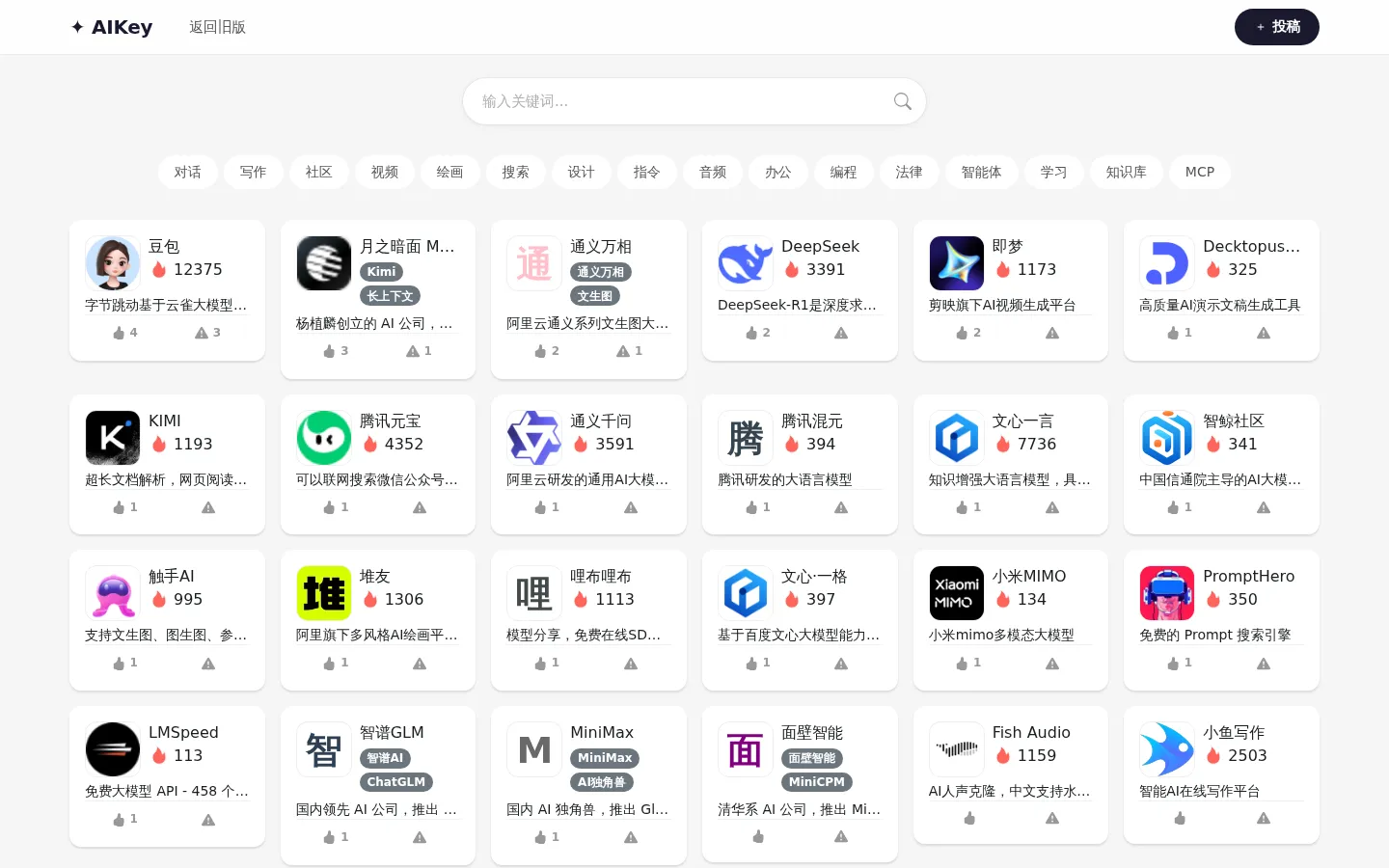Select the 编程 category tab
Viewport: 1389px width, 868px height.
(x=844, y=172)
